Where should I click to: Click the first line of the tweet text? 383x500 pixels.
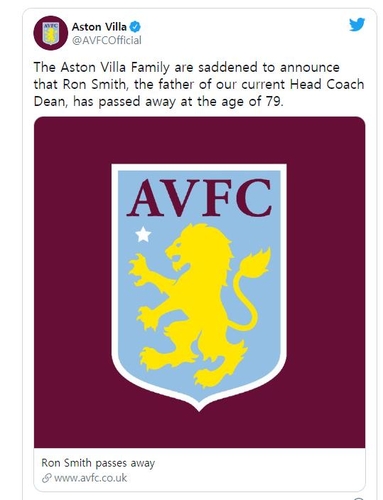[x=187, y=68]
